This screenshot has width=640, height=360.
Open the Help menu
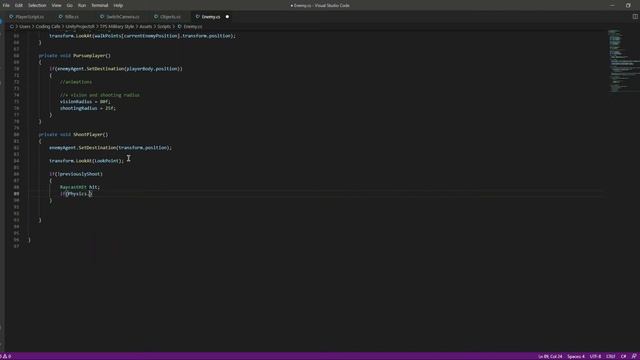click(118, 5)
